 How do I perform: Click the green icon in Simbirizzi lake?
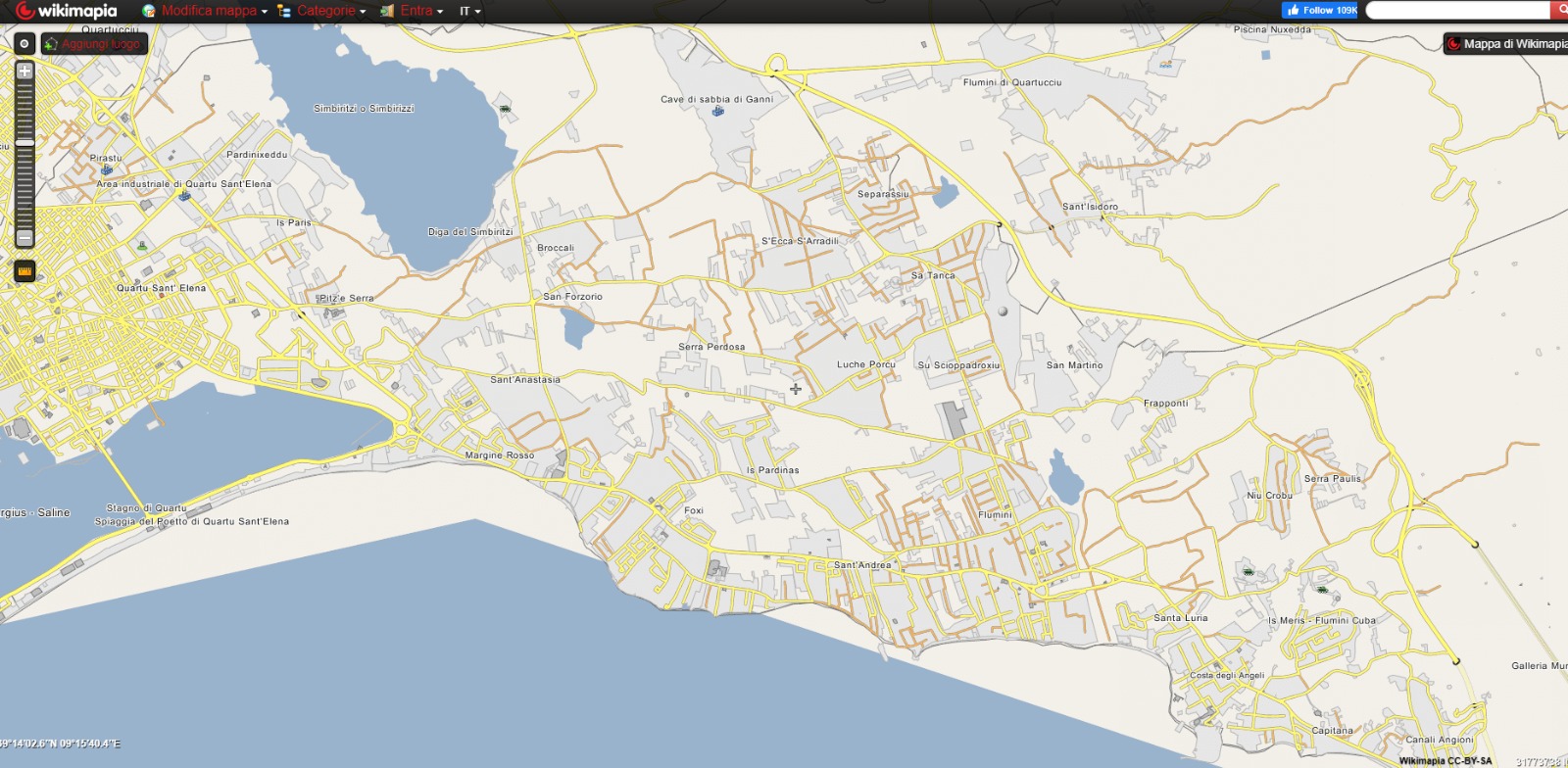pyautogui.click(x=505, y=109)
